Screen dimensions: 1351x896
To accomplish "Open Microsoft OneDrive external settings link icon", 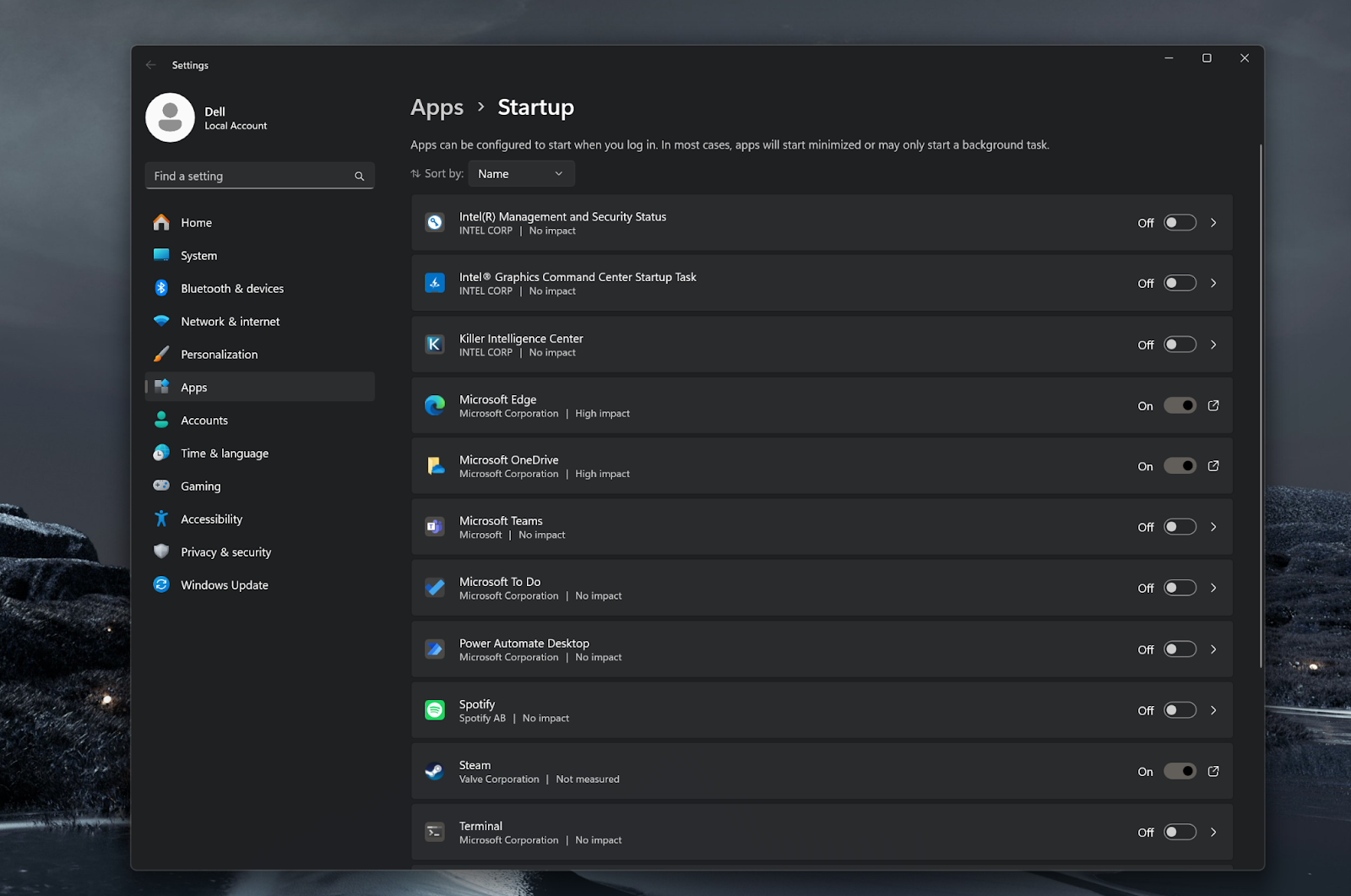I will 1213,466.
